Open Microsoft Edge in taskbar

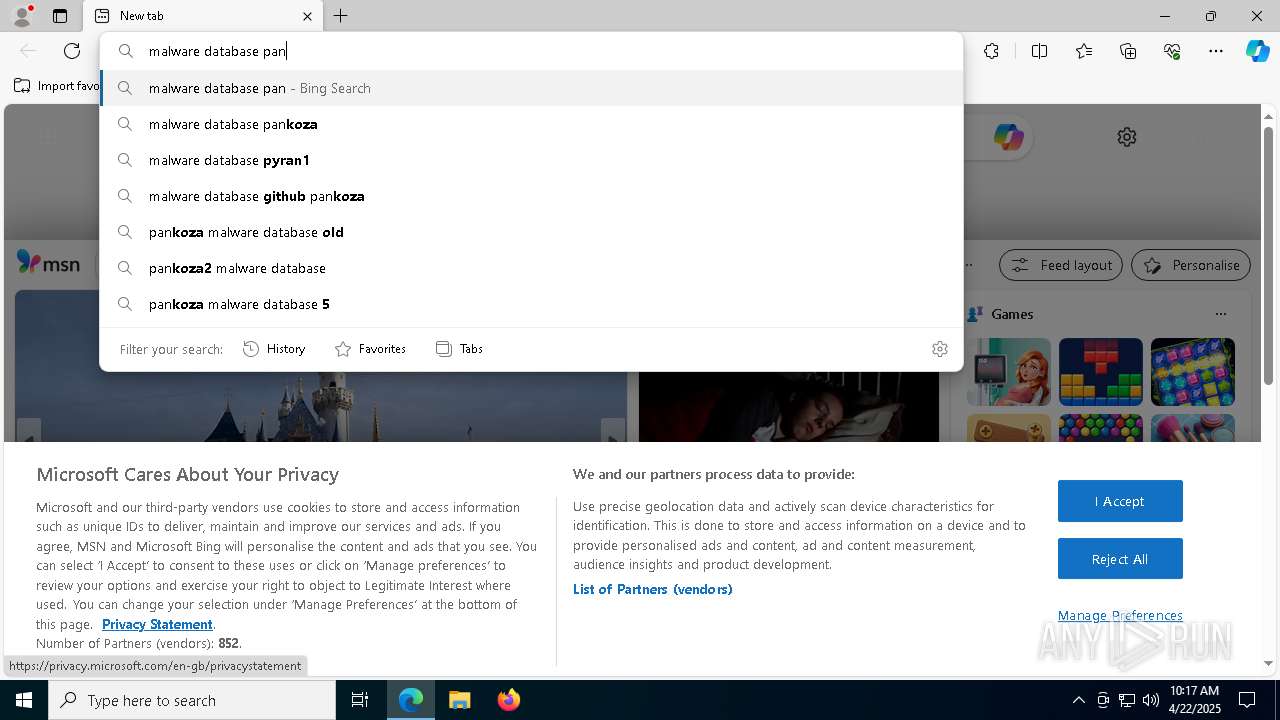411,700
